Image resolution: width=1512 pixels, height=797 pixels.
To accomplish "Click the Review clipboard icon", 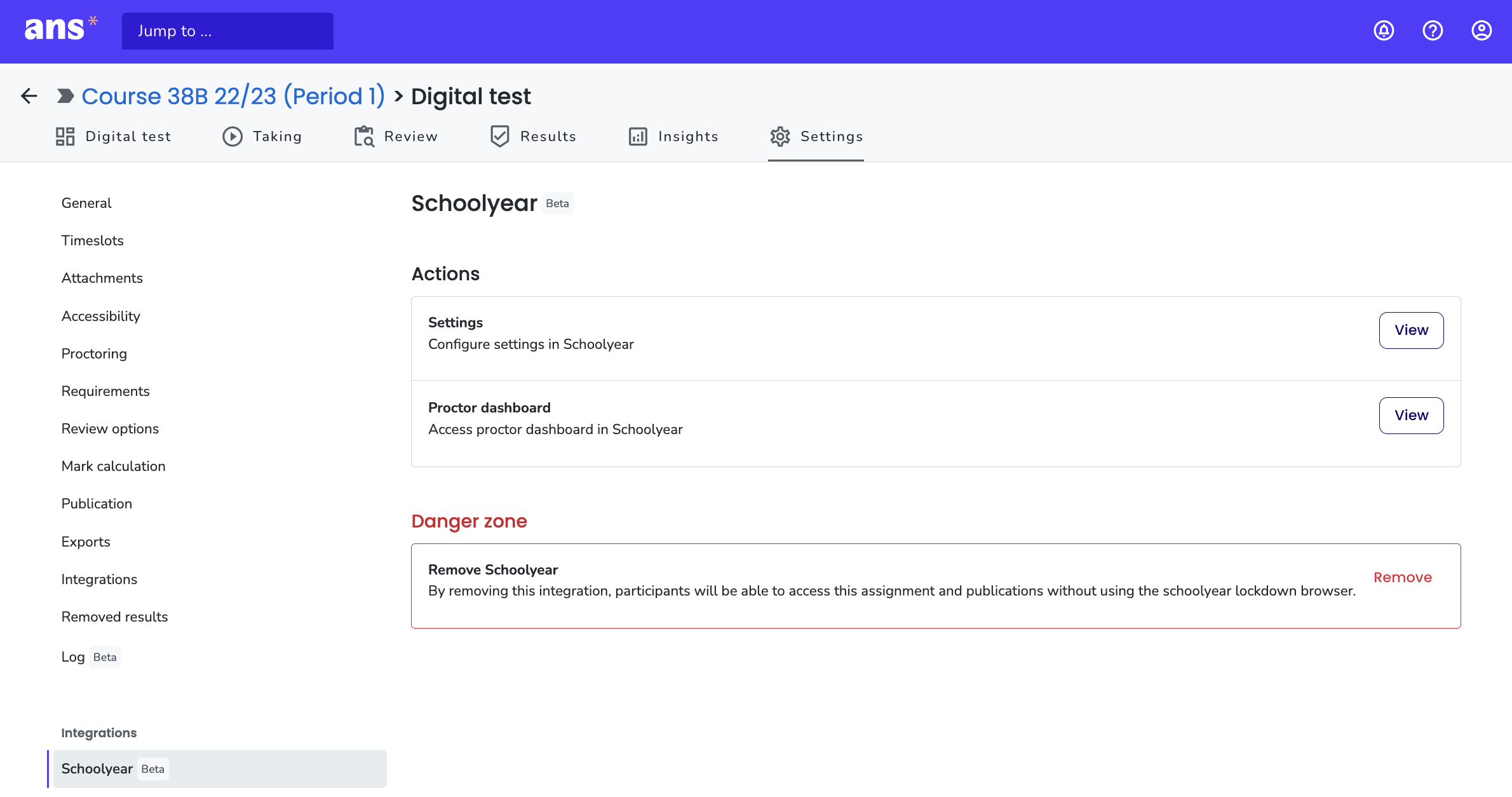I will 364,136.
